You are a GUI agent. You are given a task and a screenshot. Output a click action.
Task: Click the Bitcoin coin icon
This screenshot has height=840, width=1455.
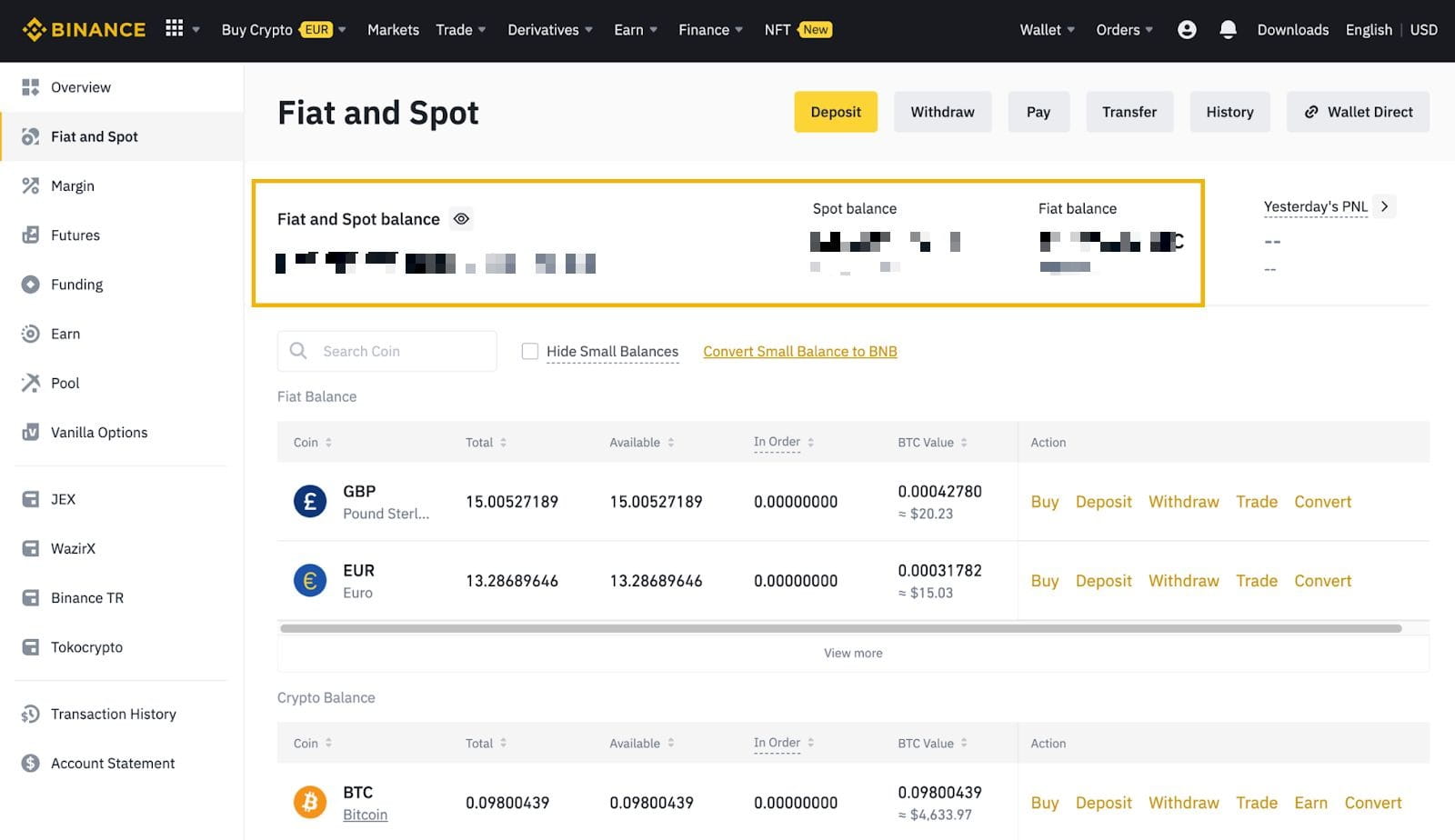coord(309,803)
